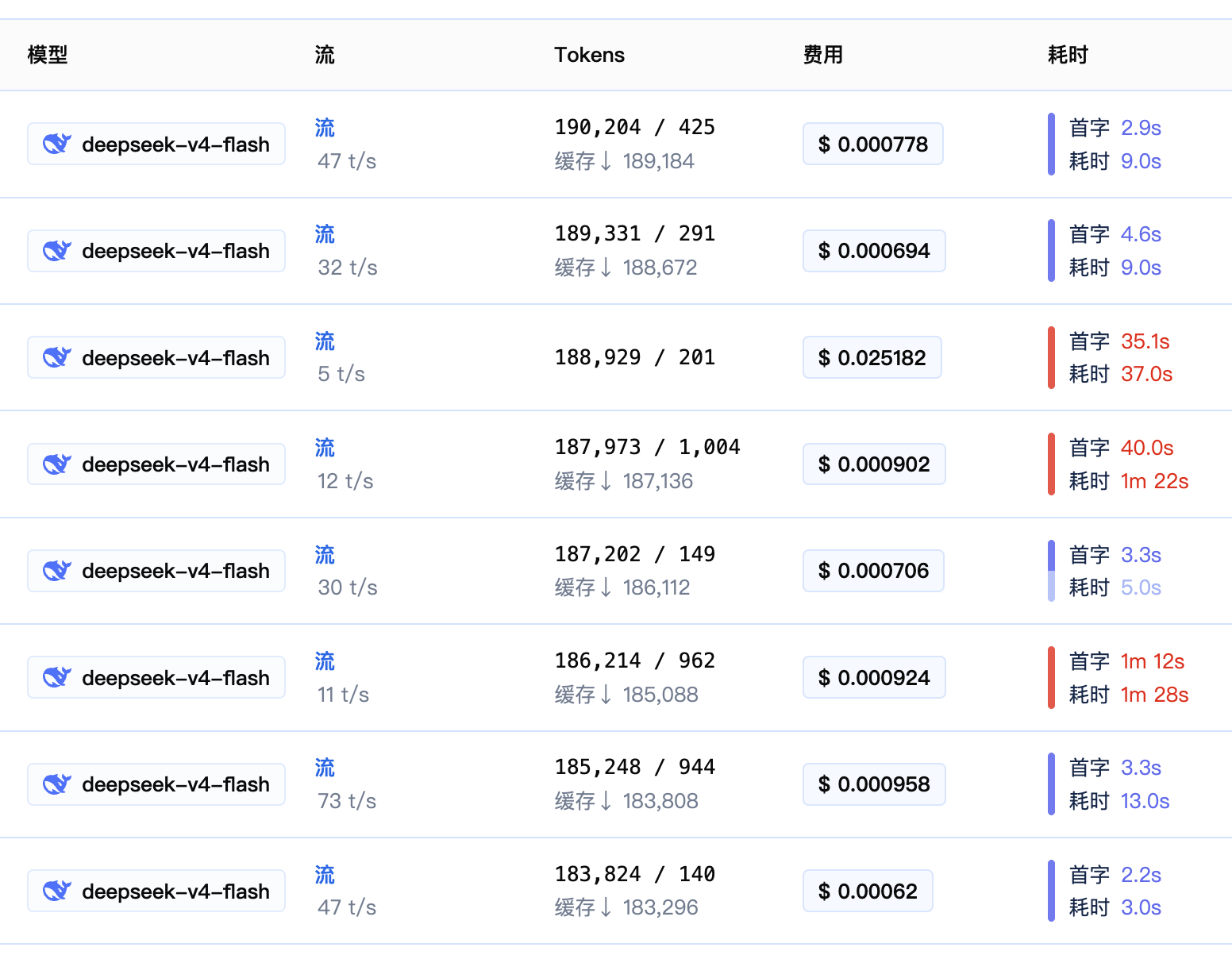Click the DeepSeek whale icon in the 190,204 tokens row
Screen dimensions: 1232x959
click(57, 144)
